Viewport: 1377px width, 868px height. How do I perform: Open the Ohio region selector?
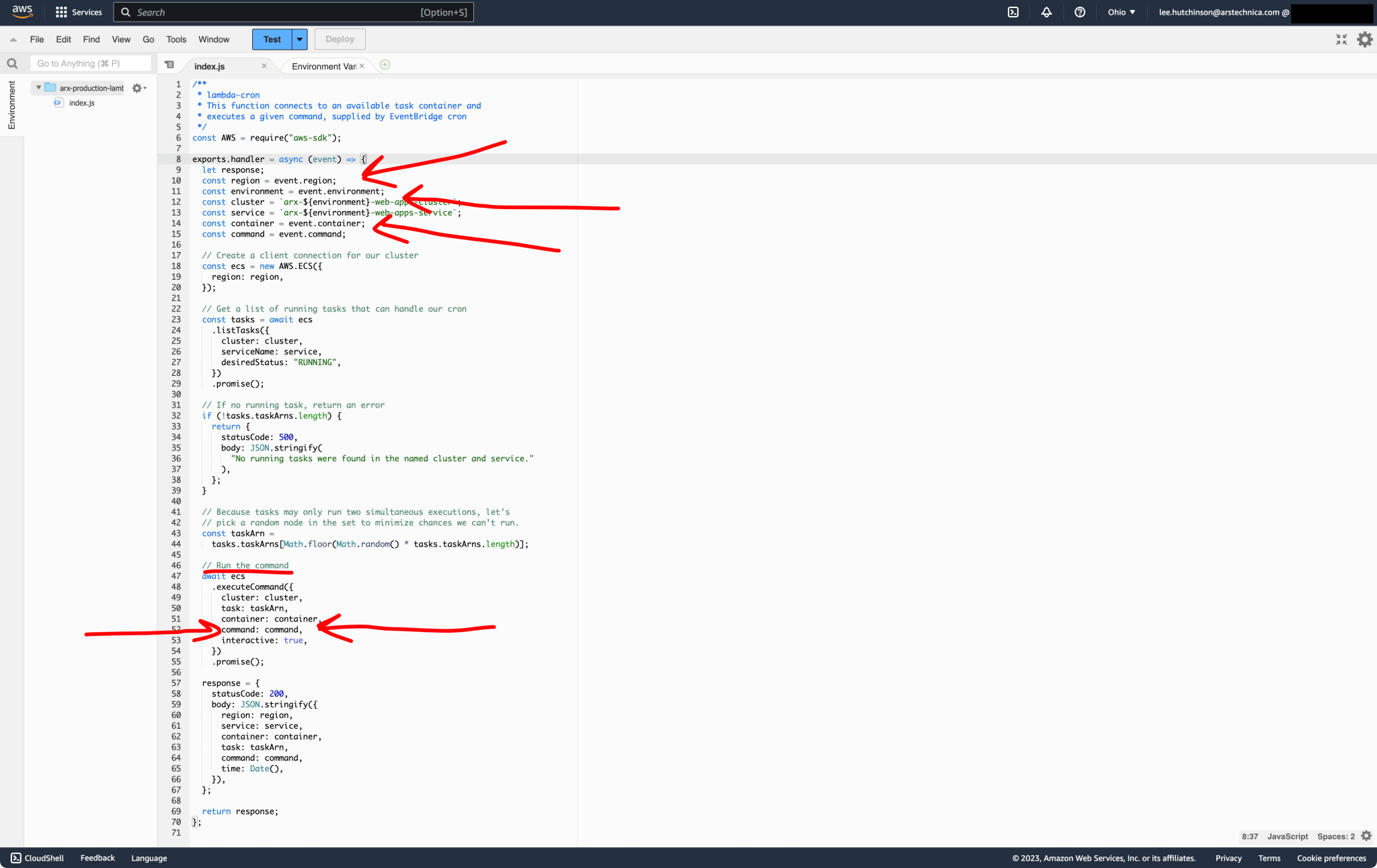[1121, 12]
